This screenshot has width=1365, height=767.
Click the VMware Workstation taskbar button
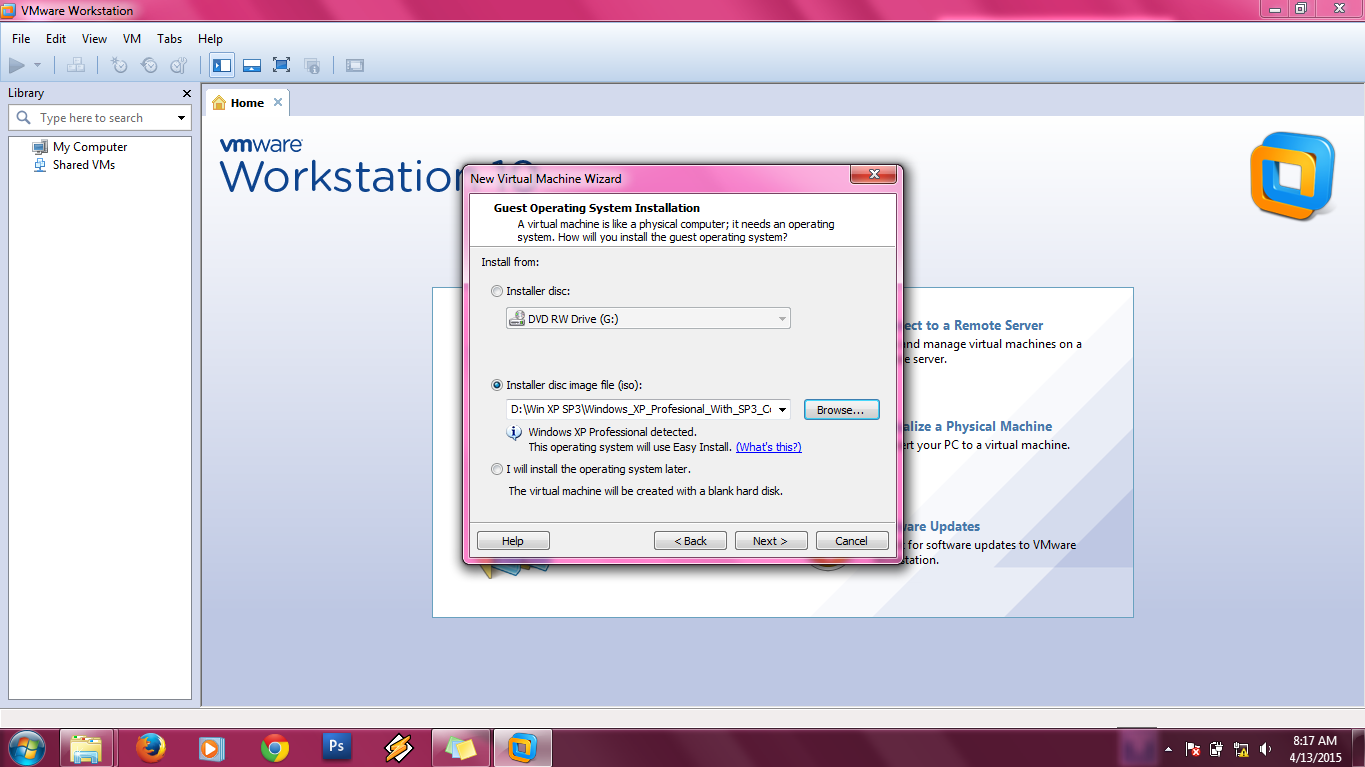(523, 748)
